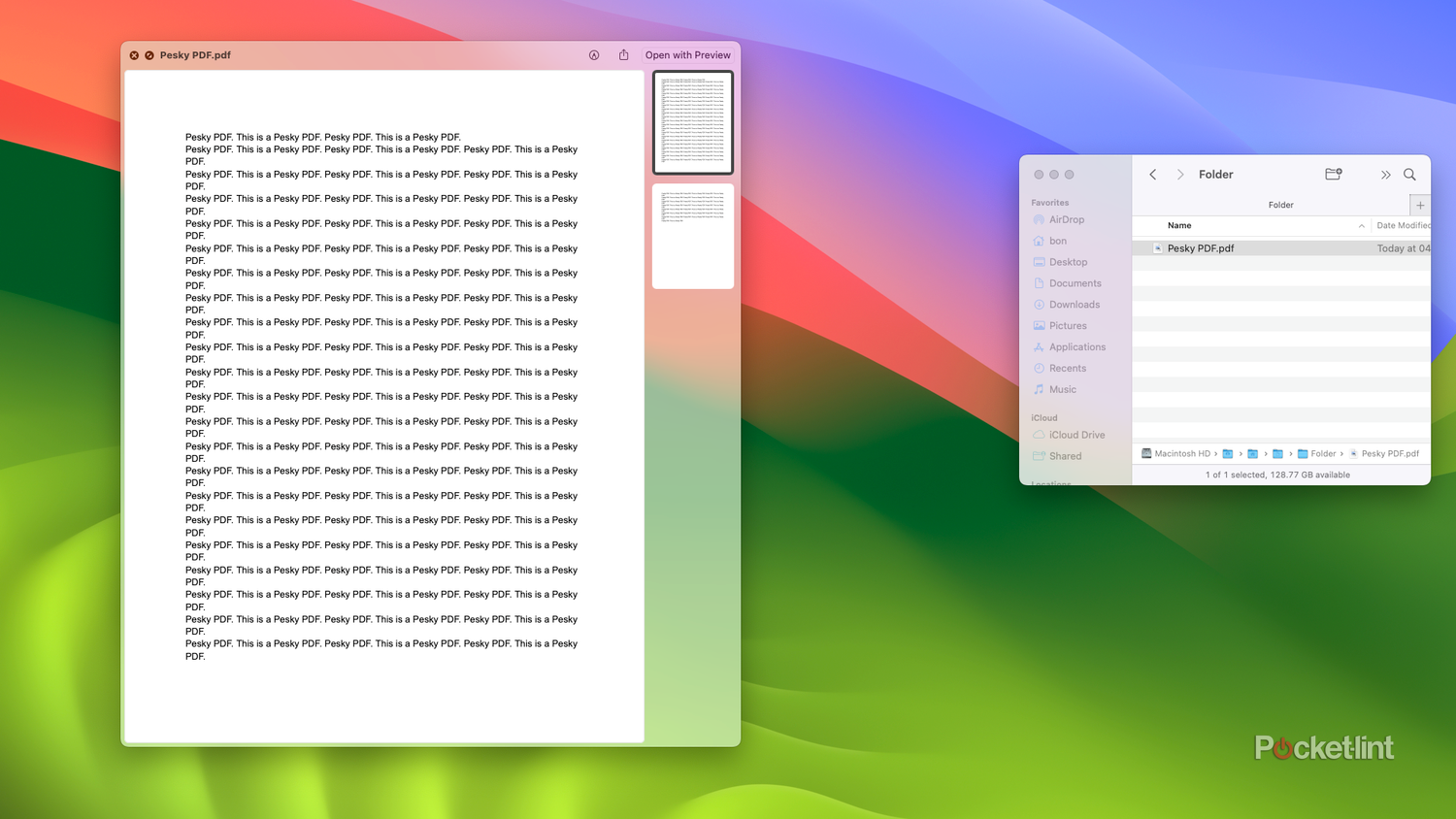The height and width of the screenshot is (819, 1456).
Task: Sort files by Date Modified column
Action: (x=1403, y=225)
